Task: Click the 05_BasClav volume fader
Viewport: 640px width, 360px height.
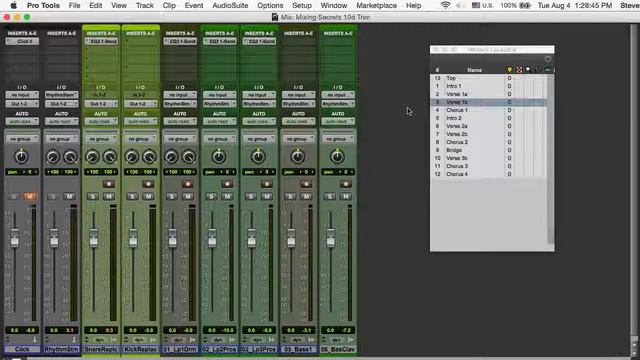Action: tap(330, 238)
